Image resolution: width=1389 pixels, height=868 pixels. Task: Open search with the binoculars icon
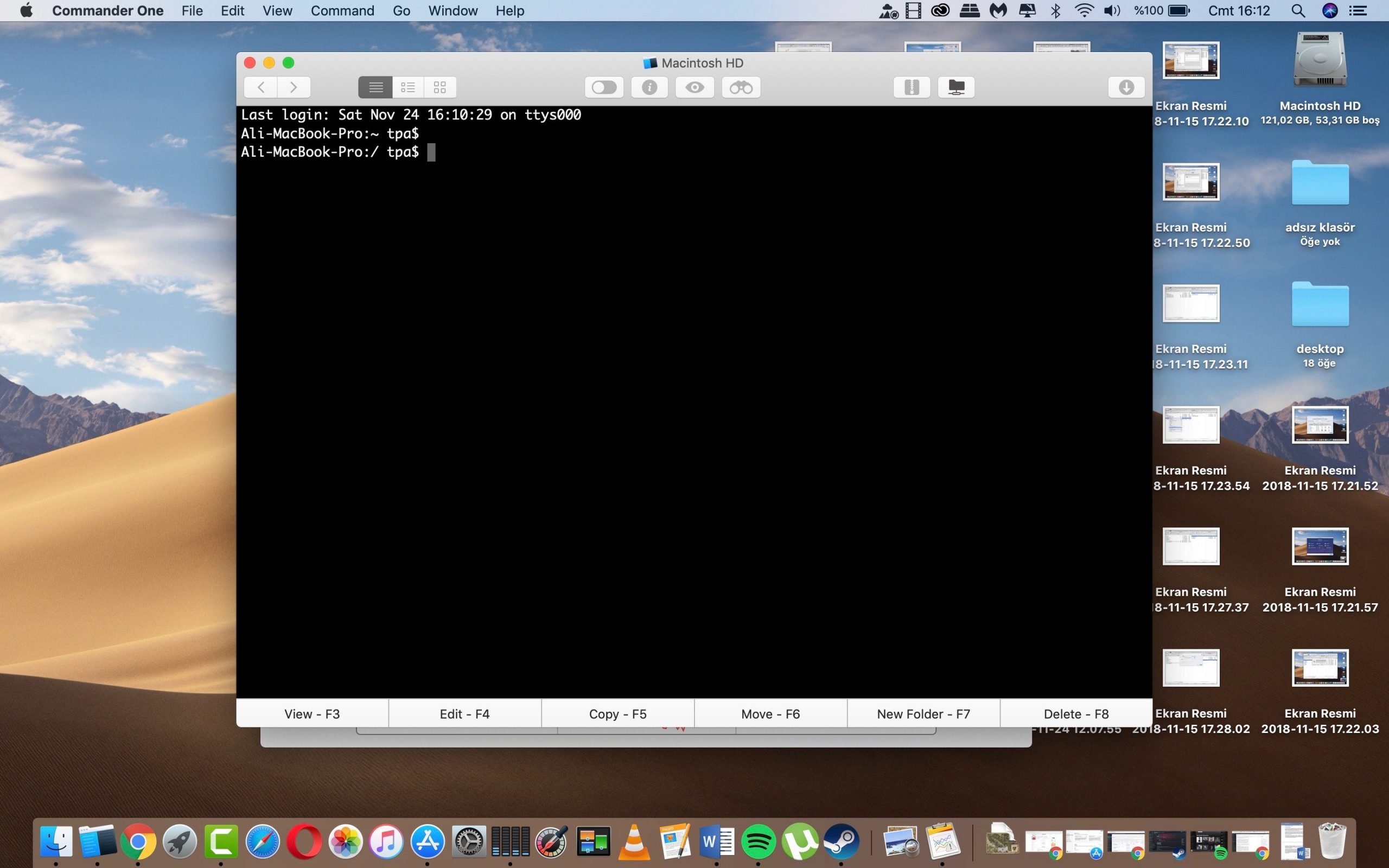(741, 87)
